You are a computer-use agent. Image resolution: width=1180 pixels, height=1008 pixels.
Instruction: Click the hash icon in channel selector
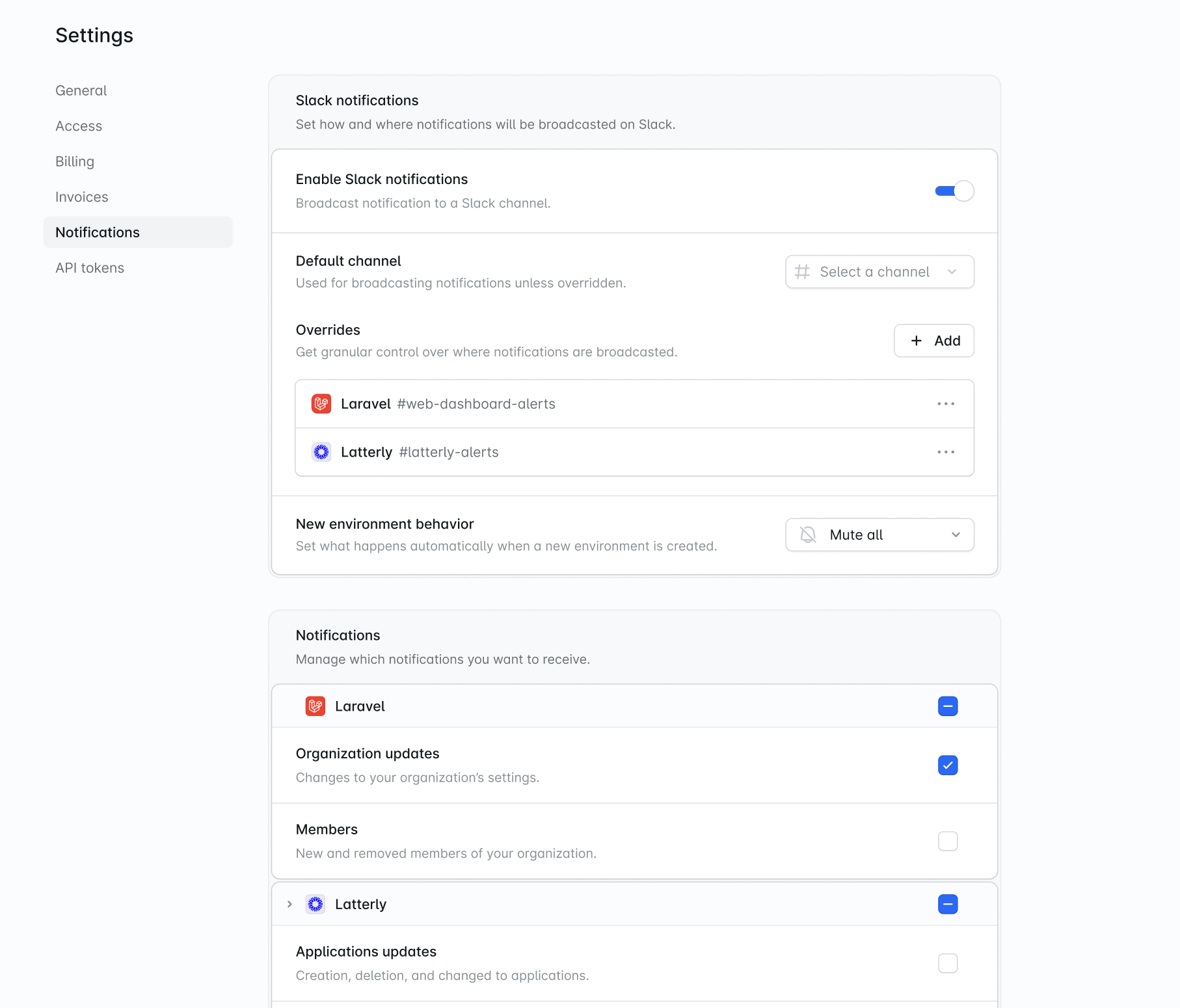tap(802, 272)
